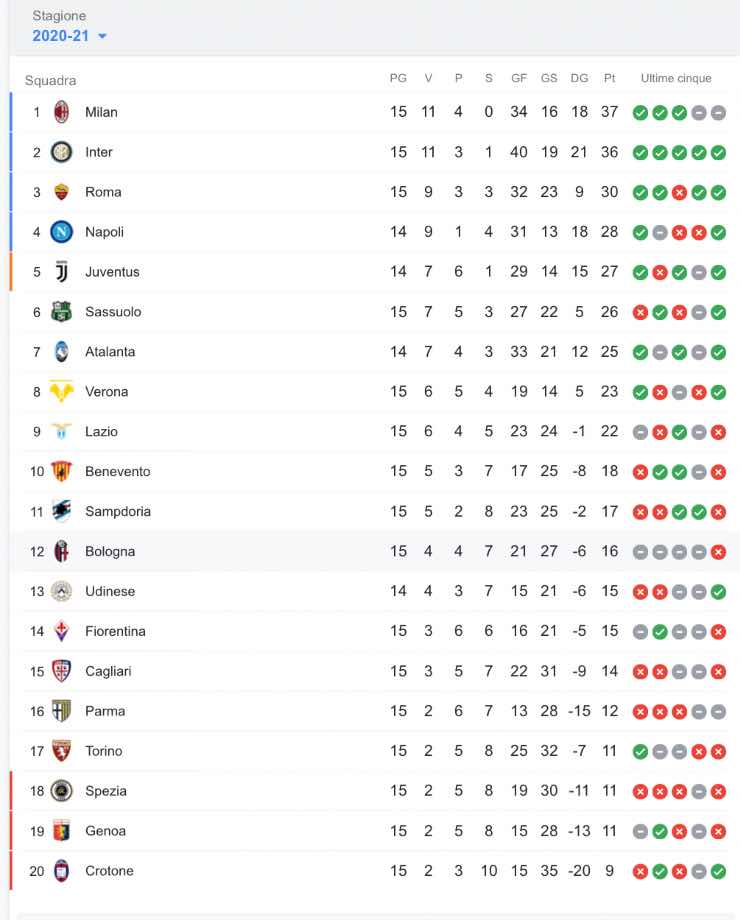Click the Roma club crest icon

coord(62,192)
